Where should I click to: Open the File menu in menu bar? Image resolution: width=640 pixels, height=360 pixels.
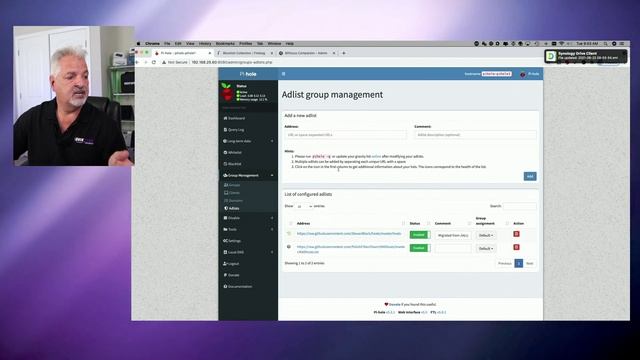click(x=167, y=43)
